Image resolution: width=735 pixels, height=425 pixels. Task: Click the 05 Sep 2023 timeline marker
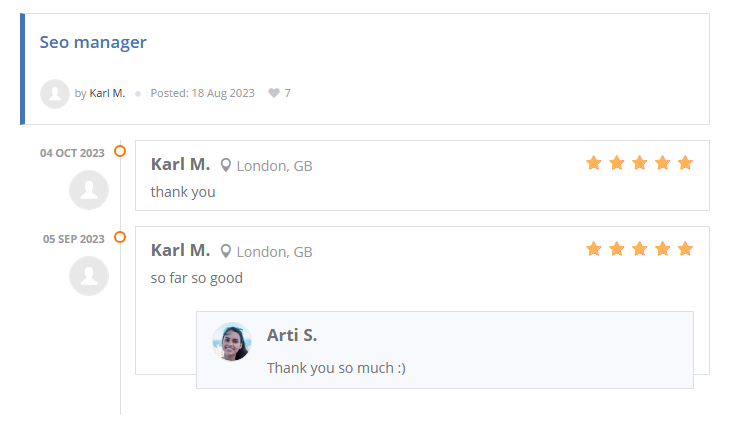(120, 238)
